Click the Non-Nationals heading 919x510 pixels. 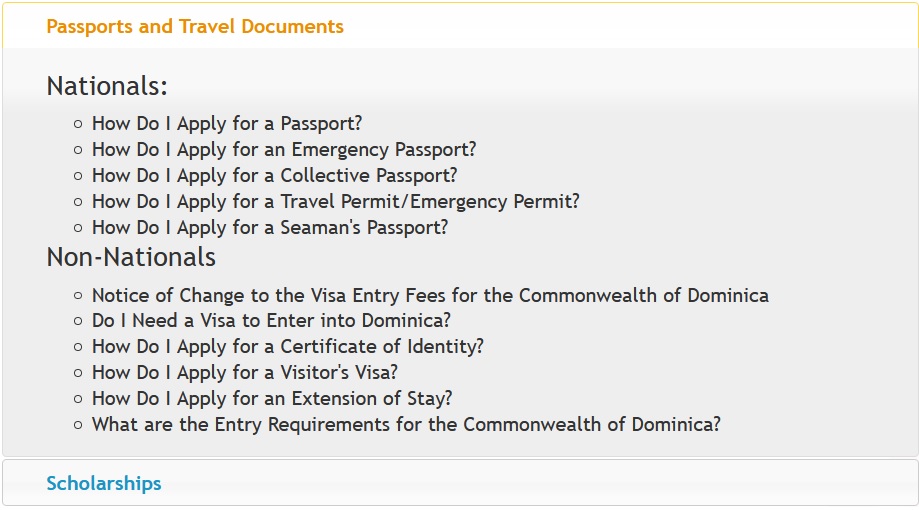(x=131, y=258)
